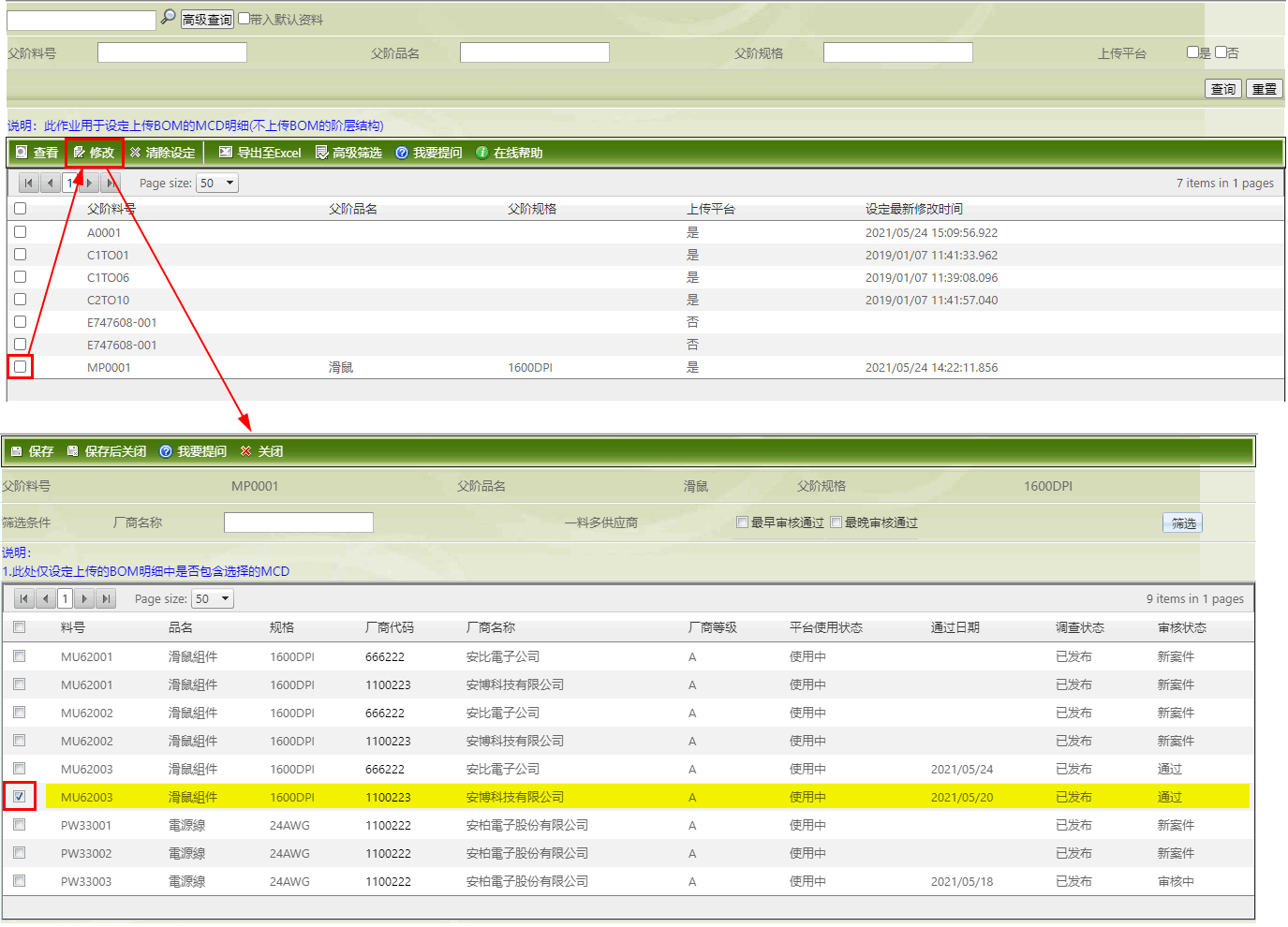The image size is (1288, 927).
Task: Sort by 上传平台 column header in table
Action: click(x=711, y=209)
